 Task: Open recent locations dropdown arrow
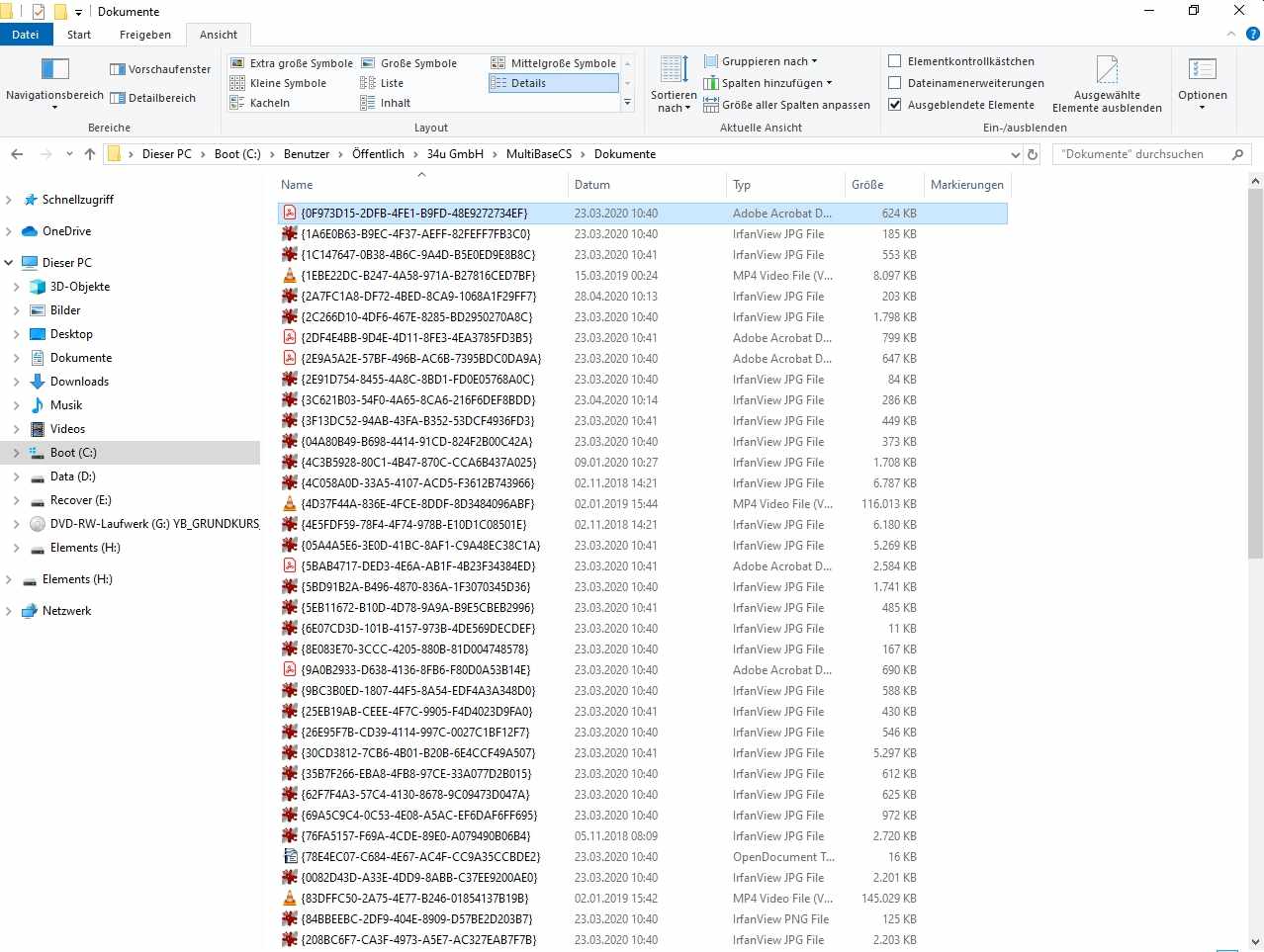coord(69,154)
